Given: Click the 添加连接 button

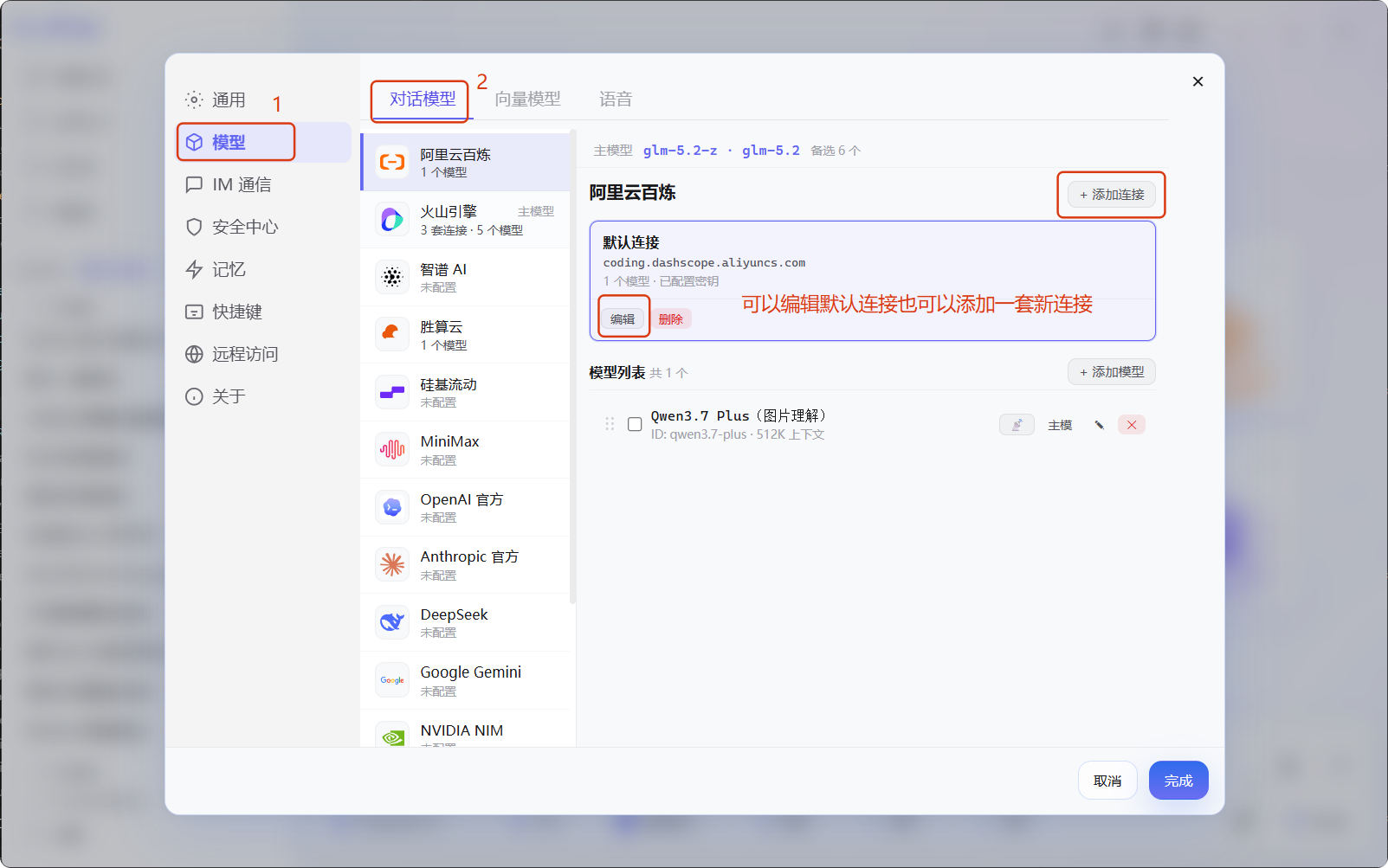Looking at the screenshot, I should tap(1112, 195).
